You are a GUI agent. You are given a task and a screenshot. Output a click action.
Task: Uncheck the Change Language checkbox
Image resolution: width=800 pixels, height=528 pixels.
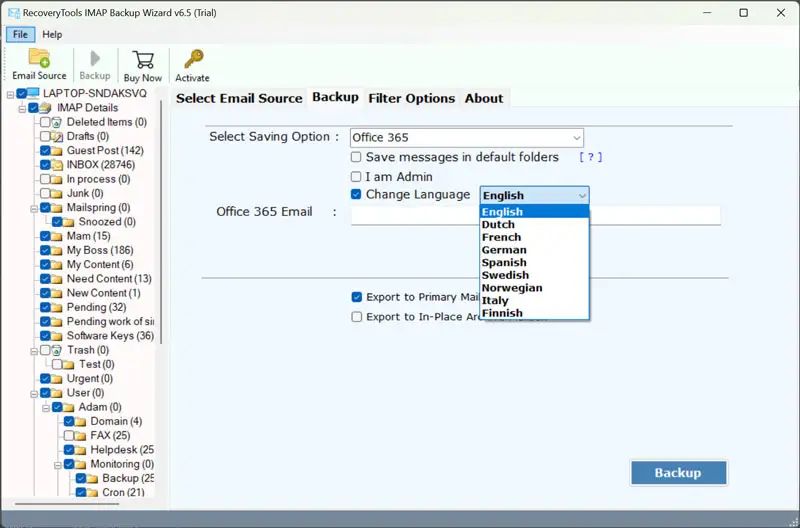click(x=357, y=195)
